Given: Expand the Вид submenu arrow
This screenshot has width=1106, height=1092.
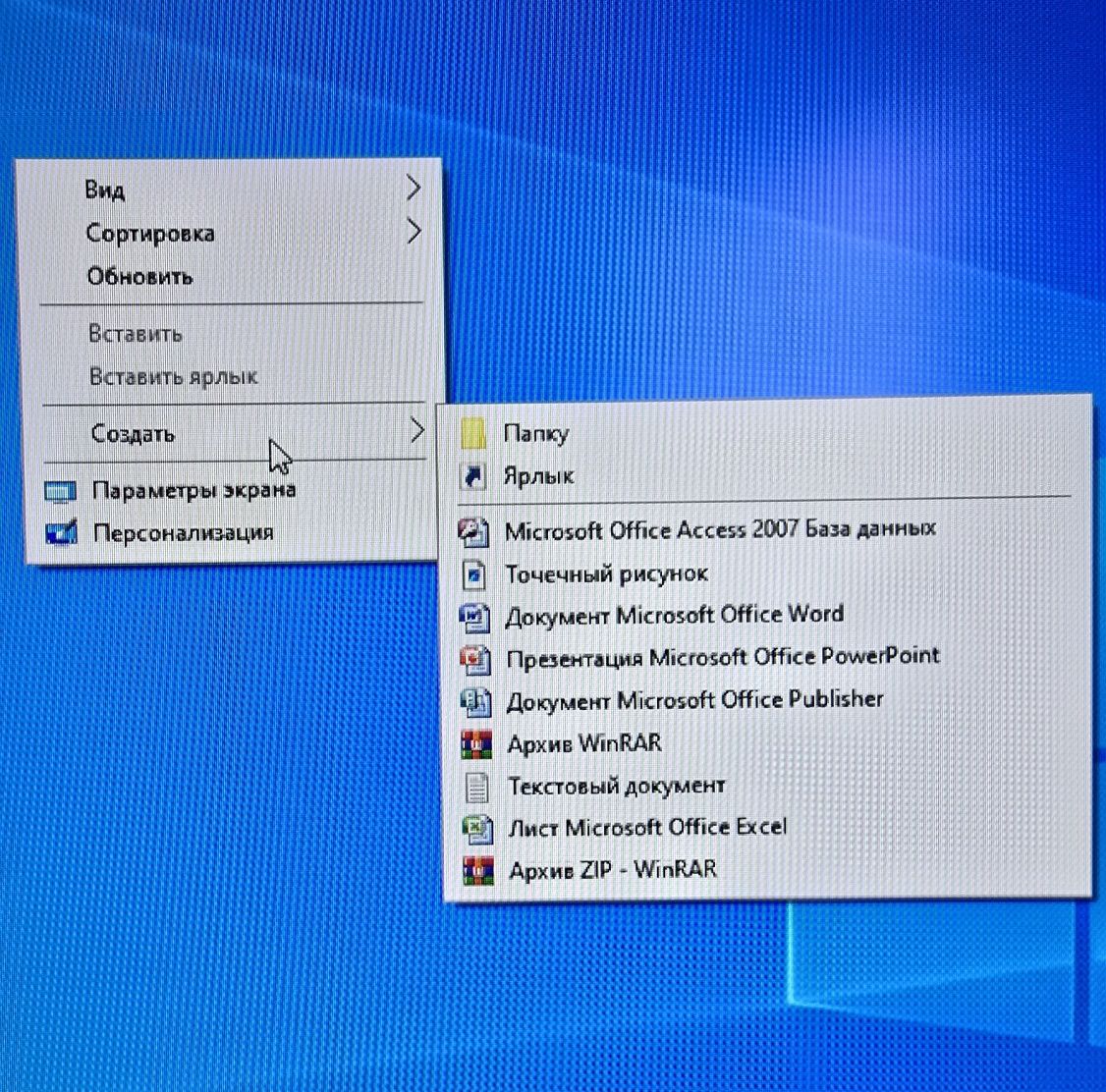Looking at the screenshot, I should tap(414, 188).
